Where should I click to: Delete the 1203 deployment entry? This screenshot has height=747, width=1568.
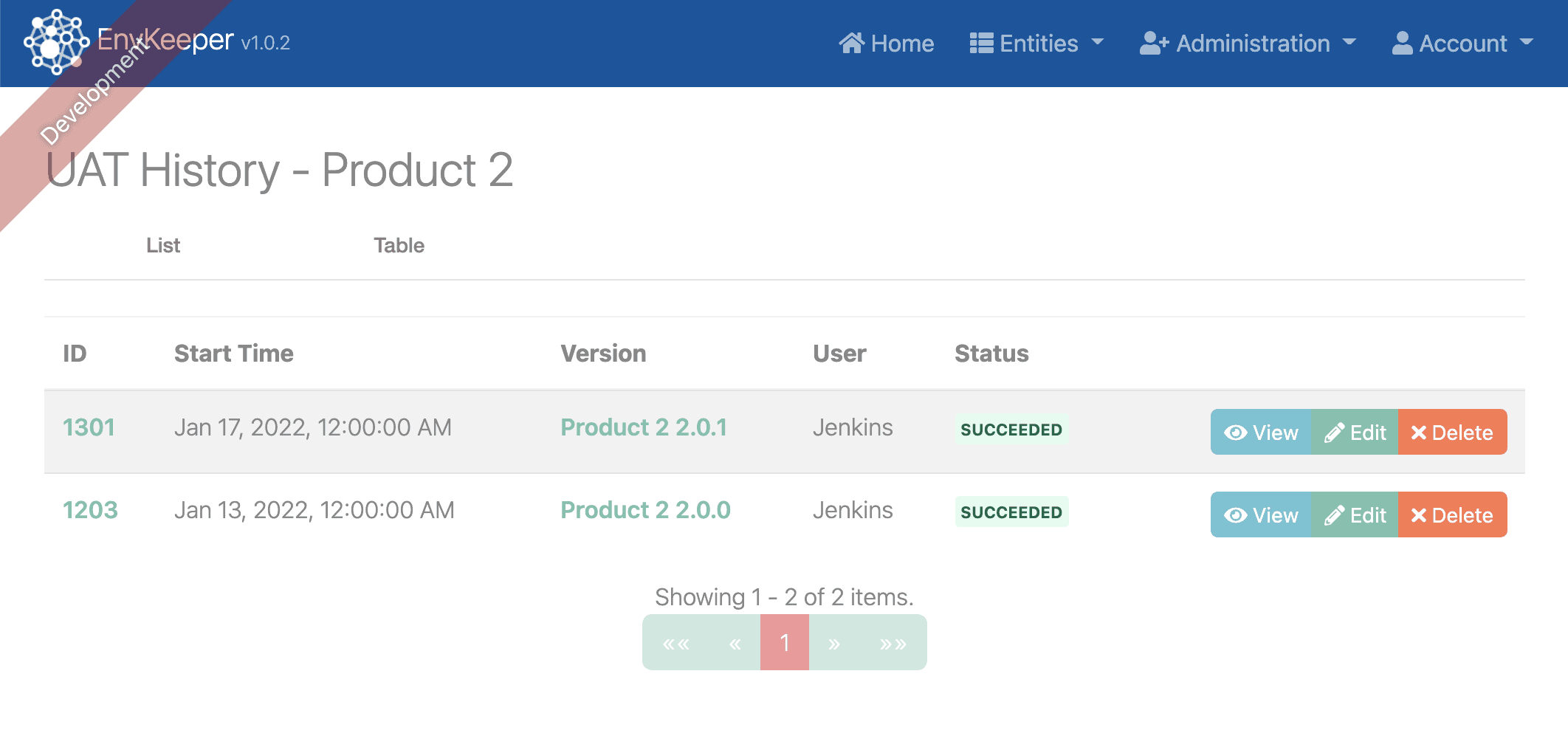[x=1452, y=514]
